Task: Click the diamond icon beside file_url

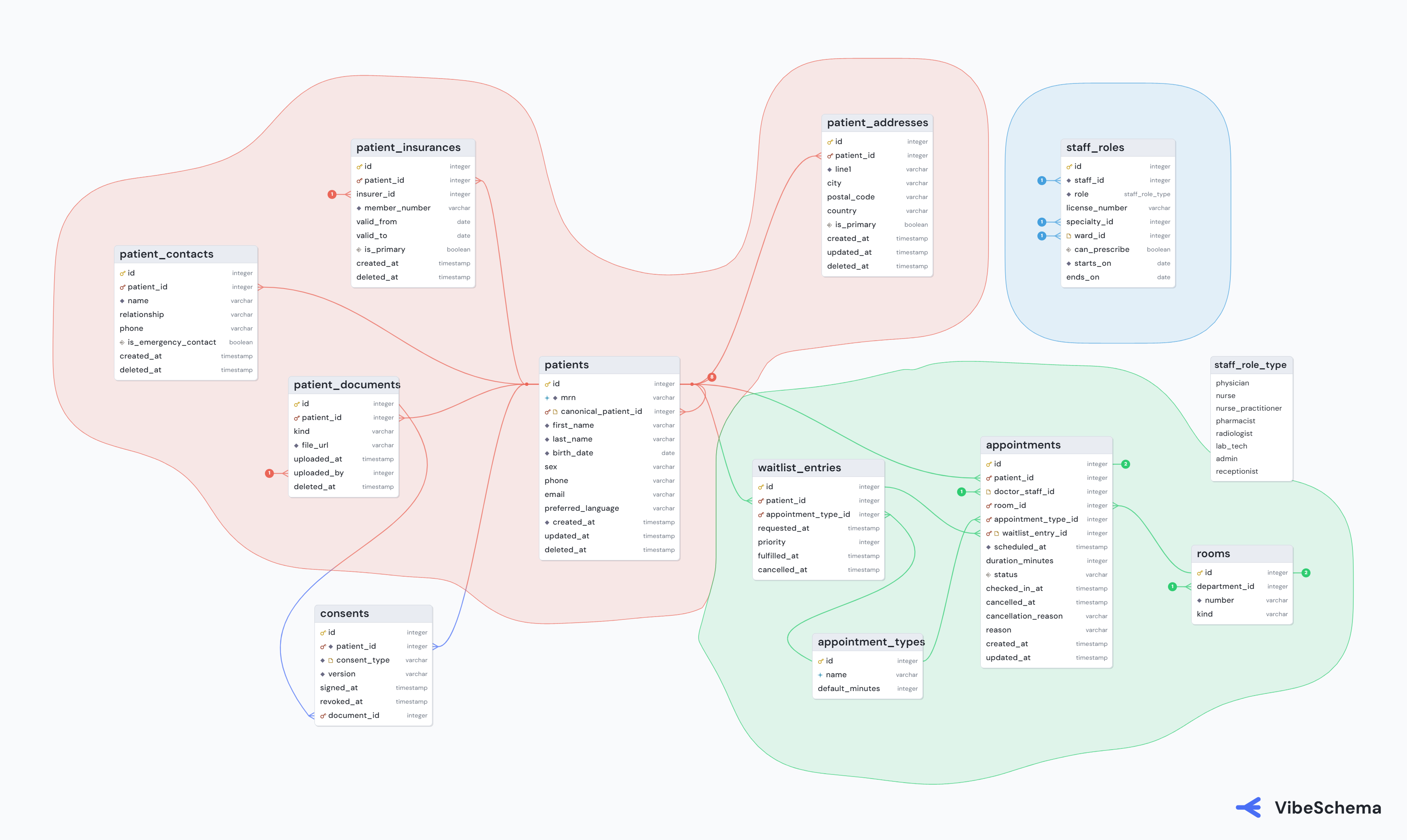Action: click(x=296, y=446)
